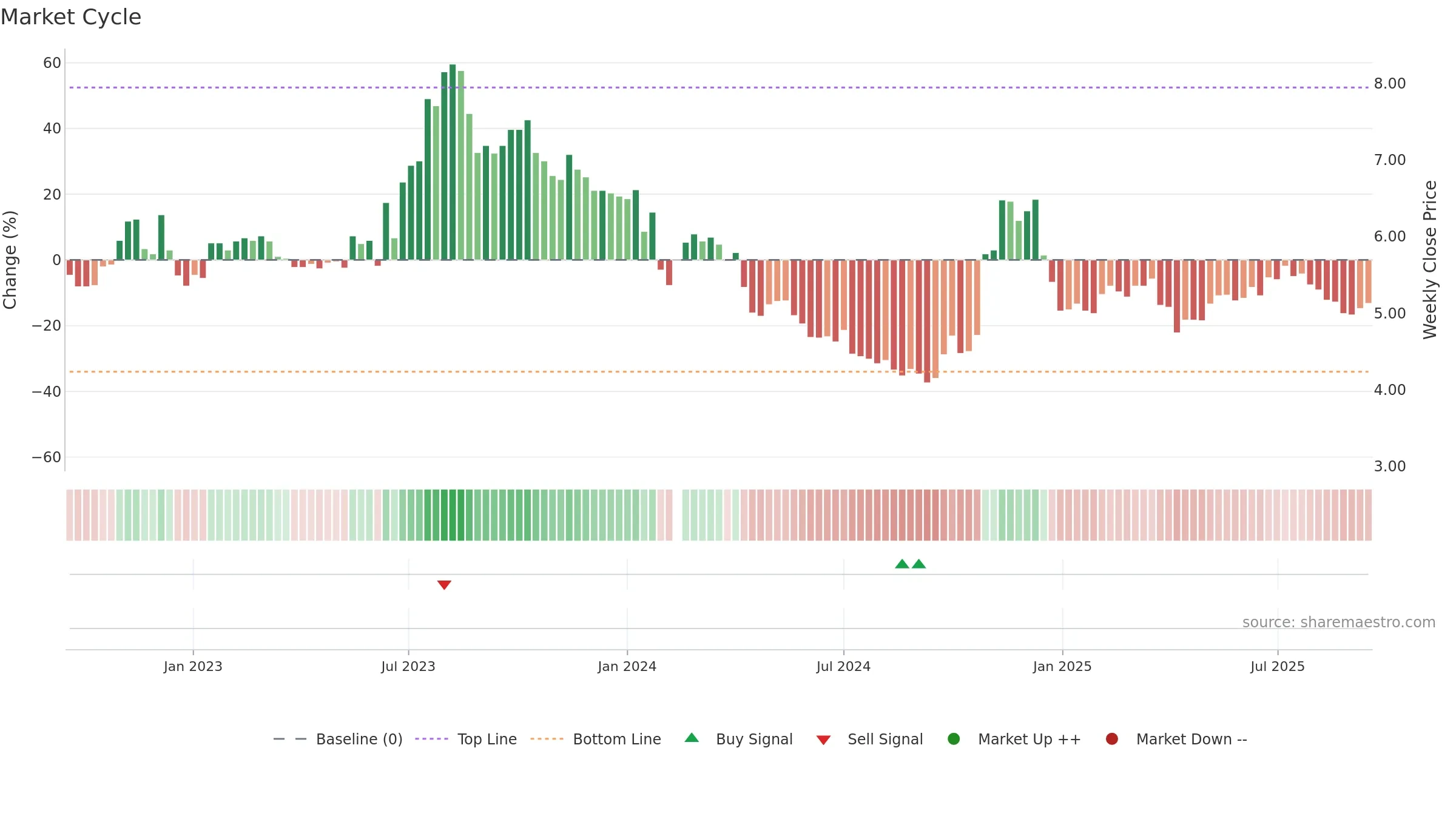Image resolution: width=1456 pixels, height=819 pixels.
Task: Click the 60 tick on the left axis
Action: coord(52,63)
